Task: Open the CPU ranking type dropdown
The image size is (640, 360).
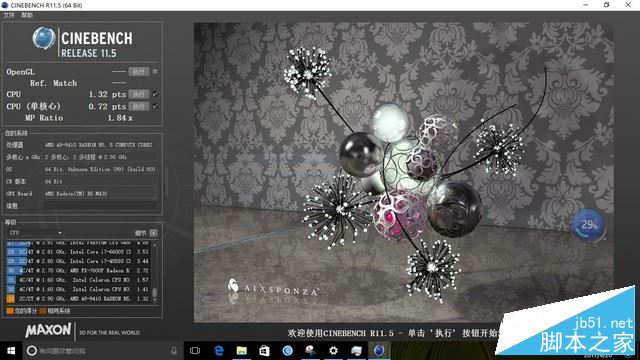Action: click(x=36, y=233)
